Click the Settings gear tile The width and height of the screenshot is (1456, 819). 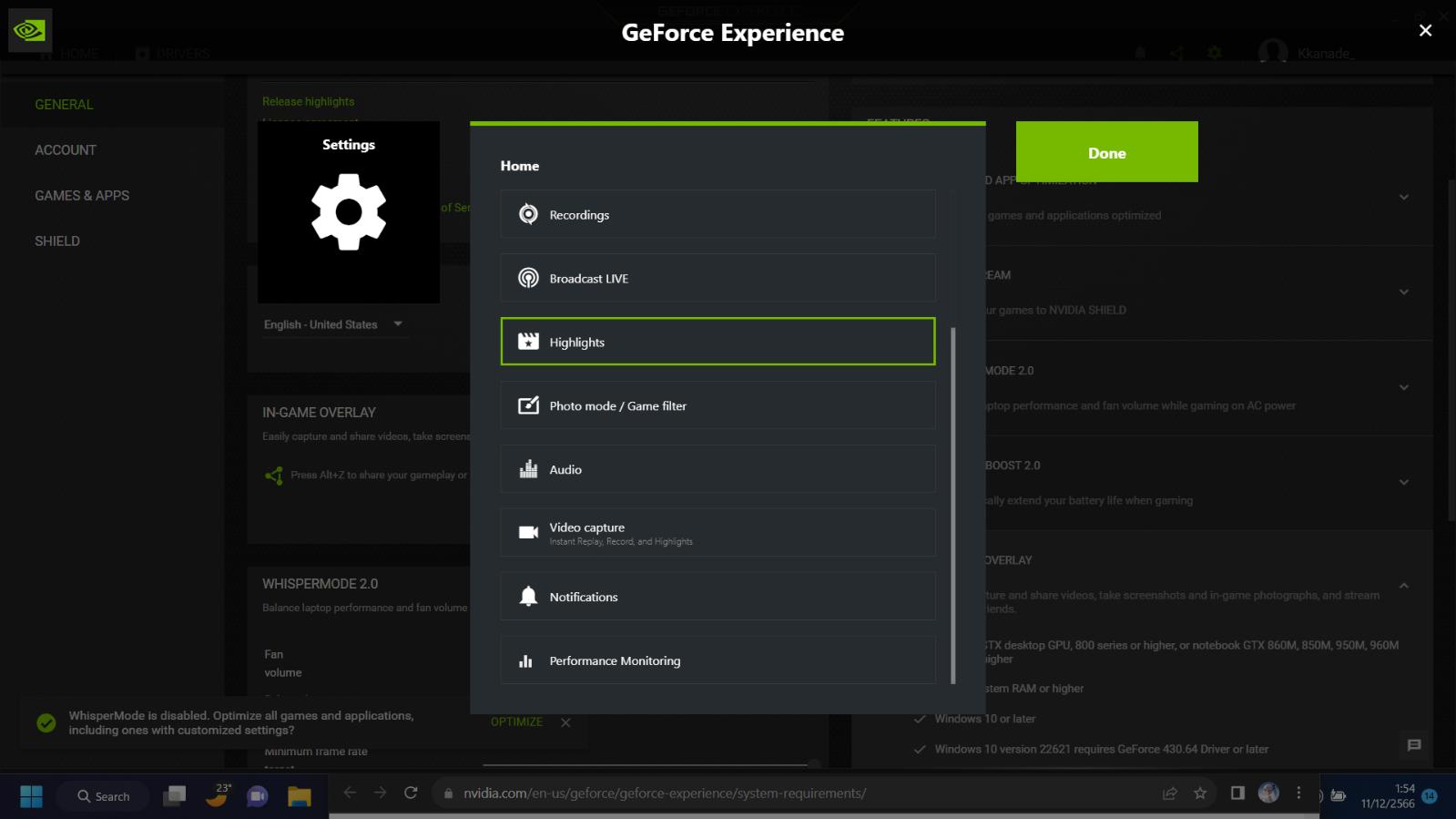click(349, 212)
